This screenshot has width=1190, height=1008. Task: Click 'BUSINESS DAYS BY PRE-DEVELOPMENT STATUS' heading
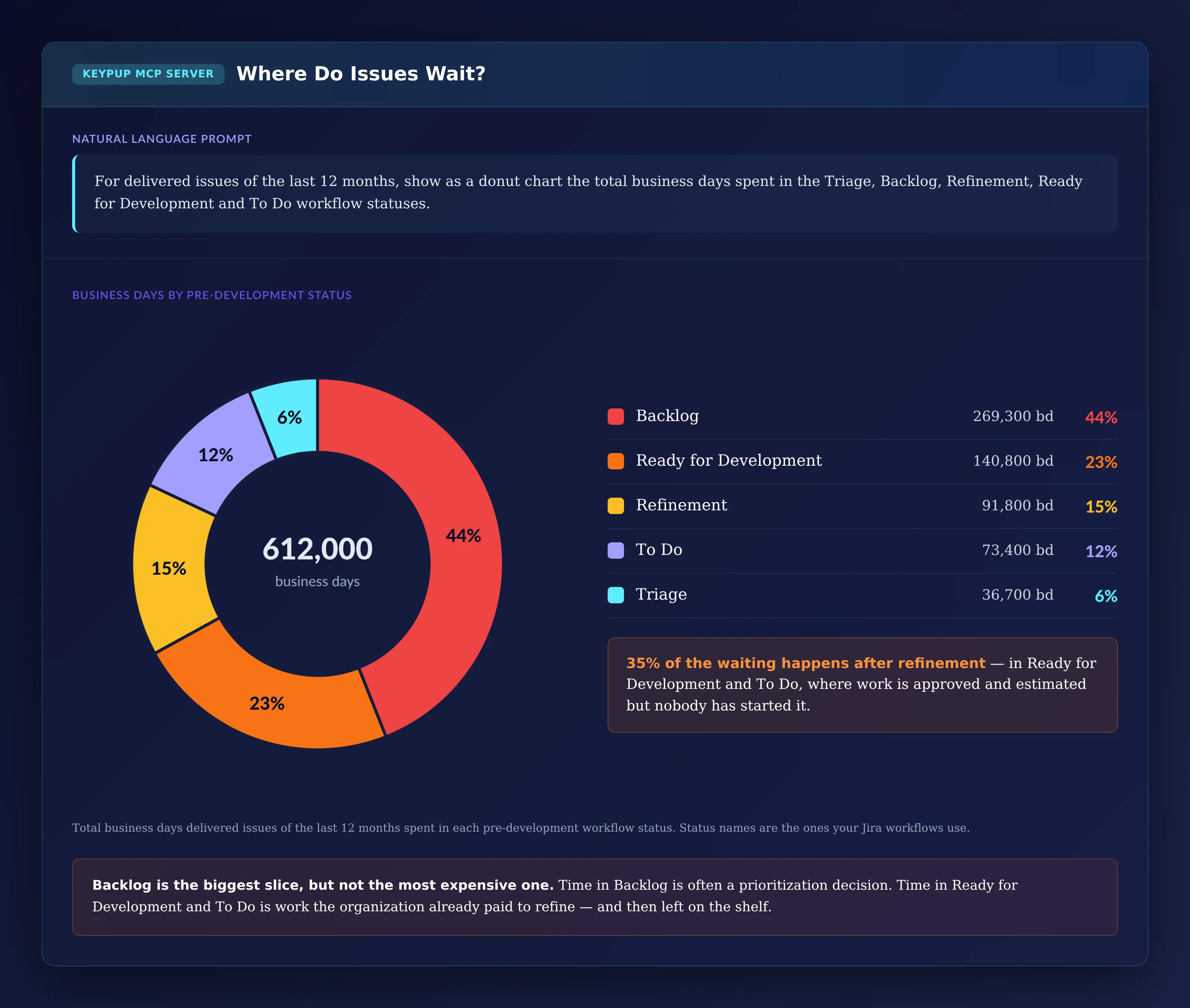[212, 295]
